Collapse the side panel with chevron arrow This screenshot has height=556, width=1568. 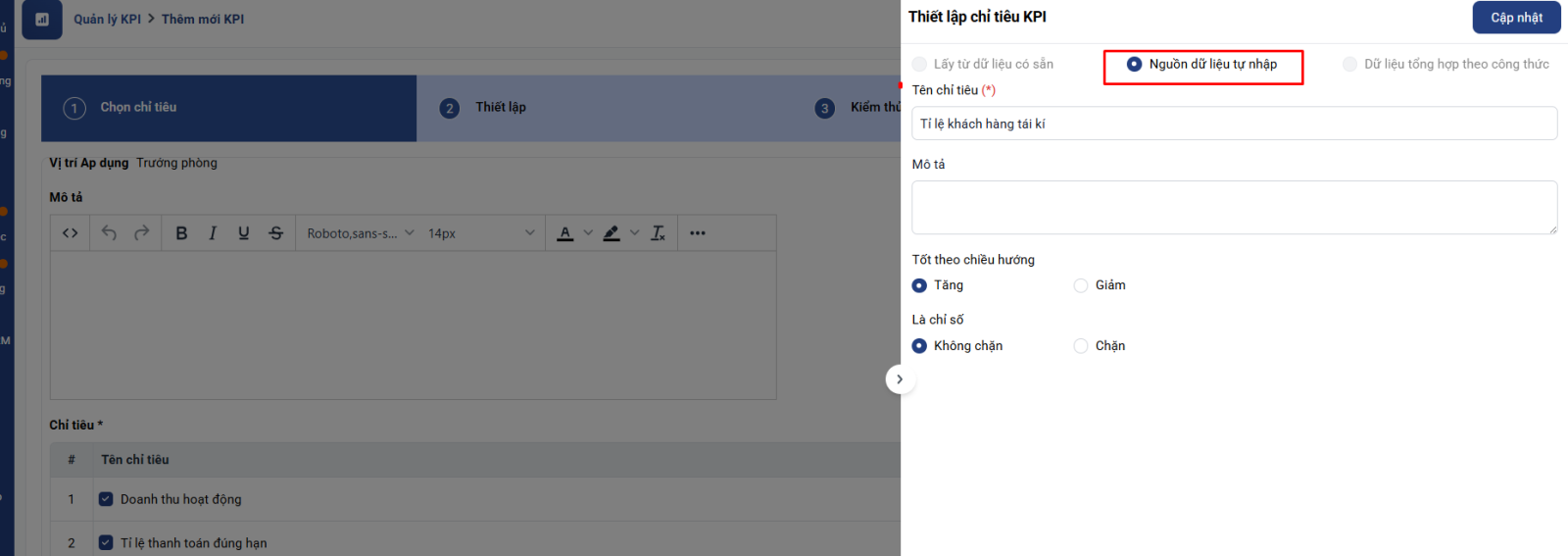pyautogui.click(x=900, y=379)
